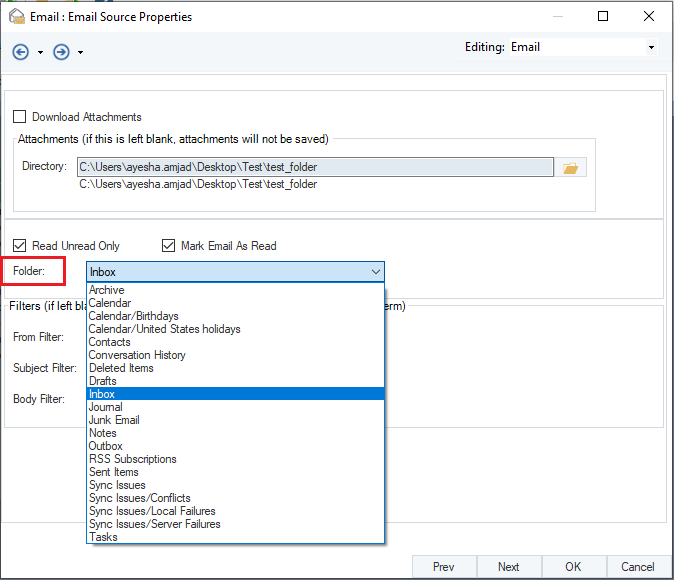Select Archive from folder list
The height and width of the screenshot is (580, 674).
[107, 290]
